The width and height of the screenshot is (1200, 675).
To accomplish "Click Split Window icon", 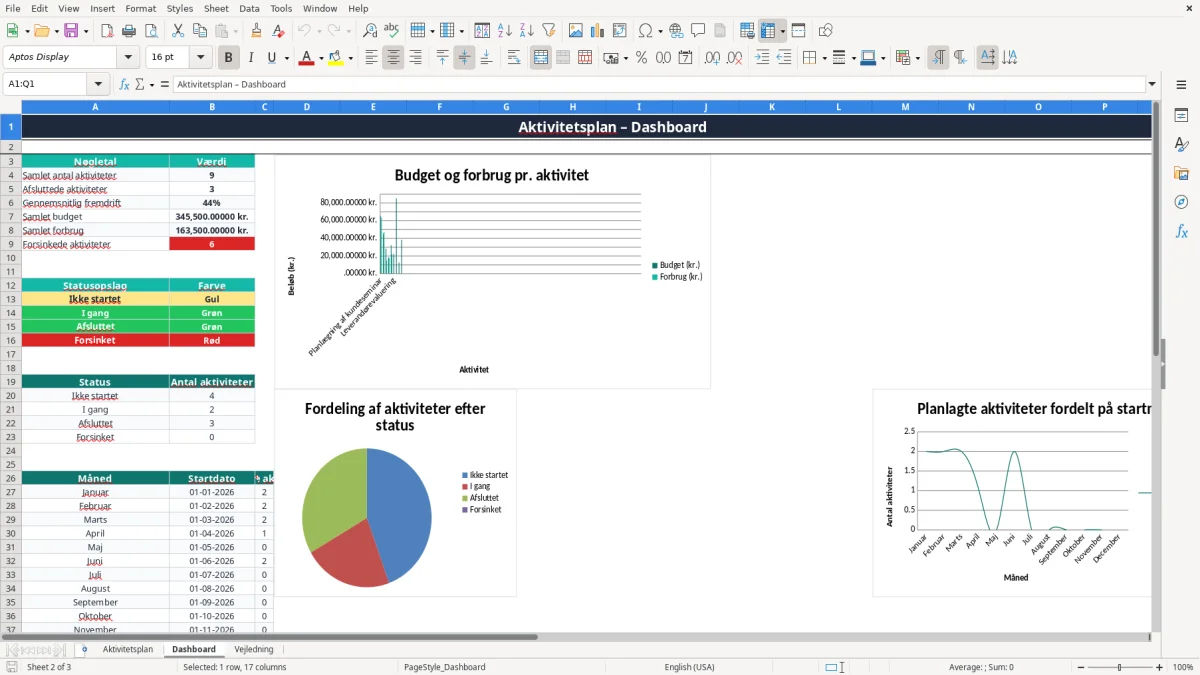I will pyautogui.click(x=799, y=31).
